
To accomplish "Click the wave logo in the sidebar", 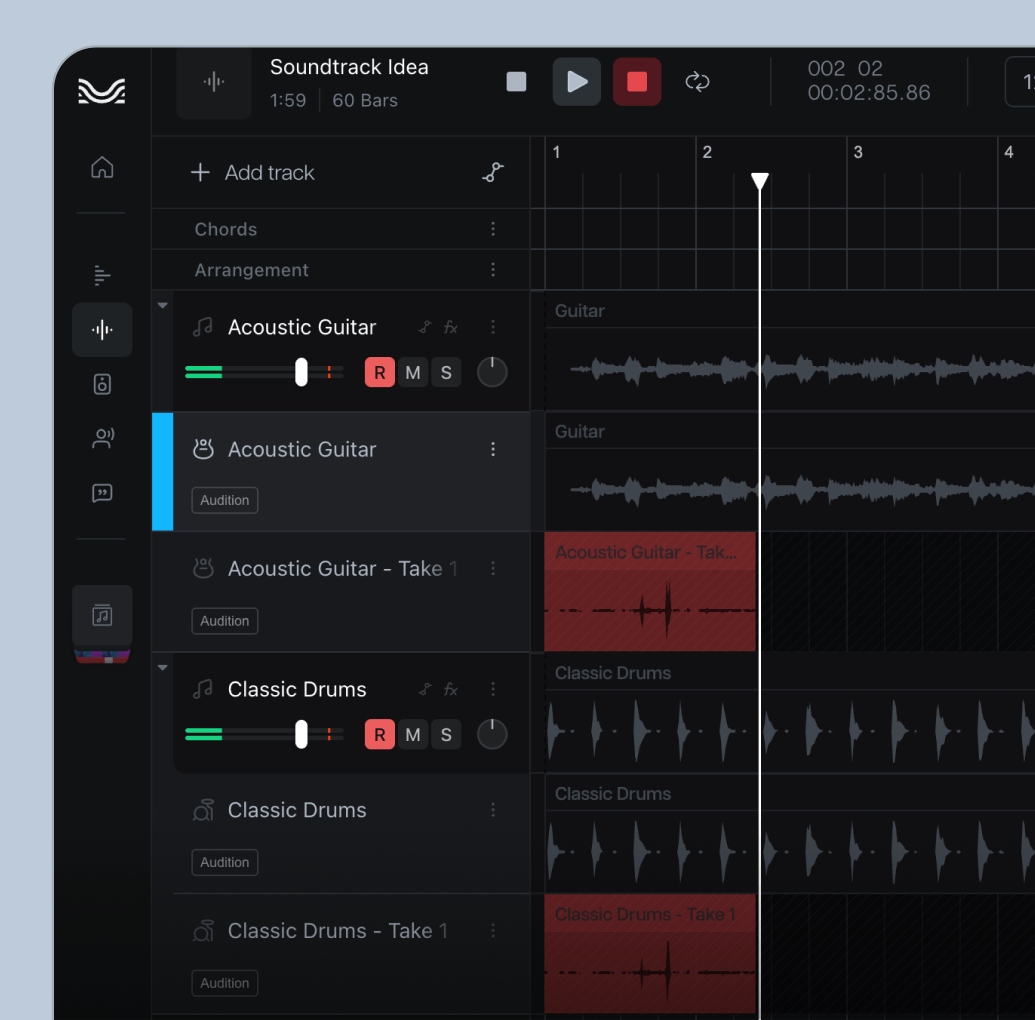I will [102, 90].
